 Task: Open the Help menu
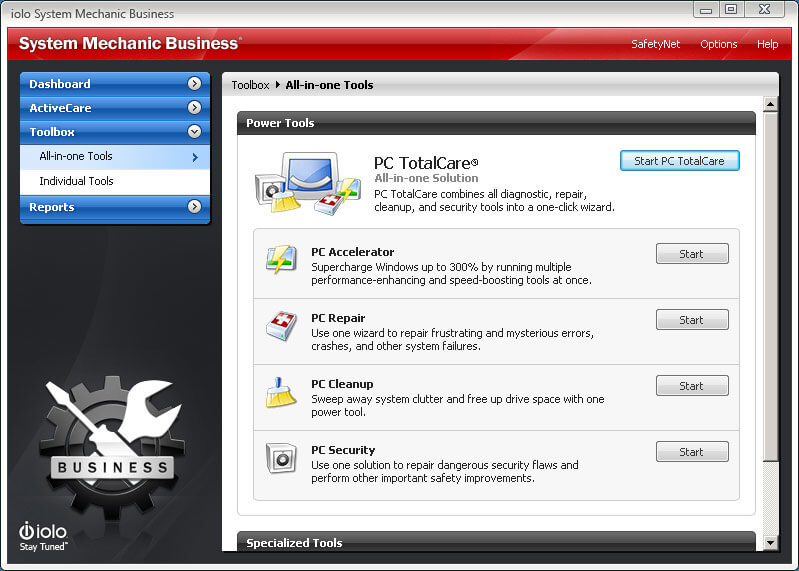click(767, 44)
